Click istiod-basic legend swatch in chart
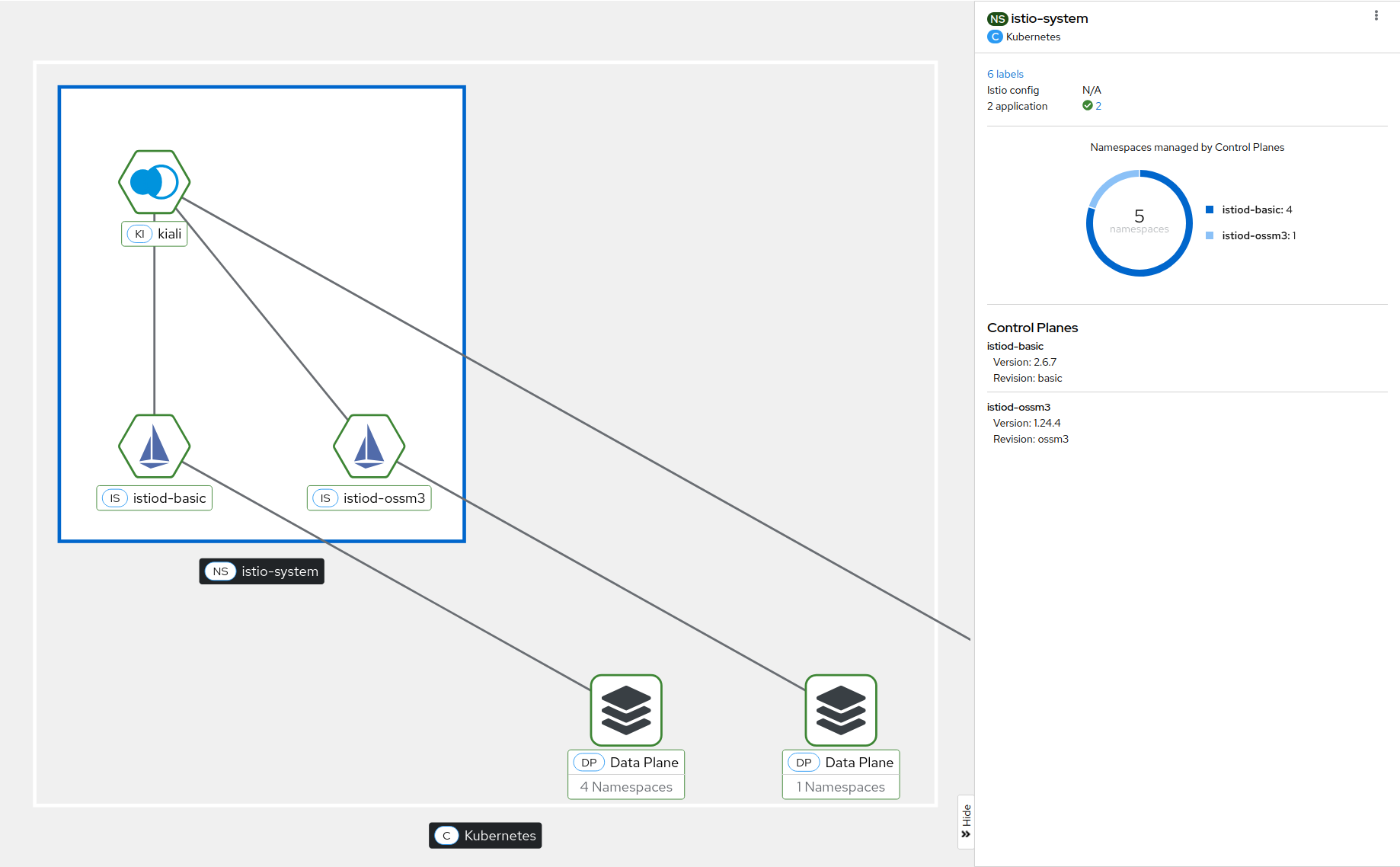1400x867 pixels. pos(1210,210)
